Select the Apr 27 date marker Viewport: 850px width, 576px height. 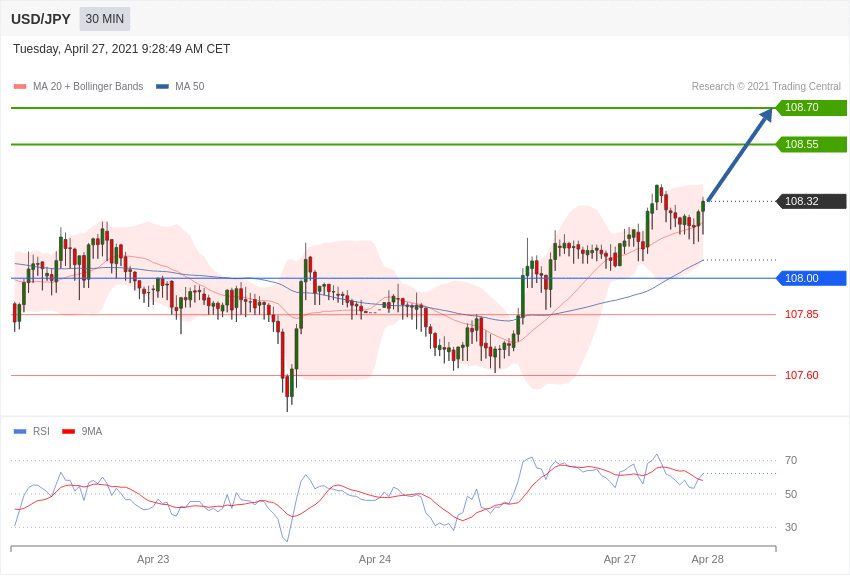coord(620,559)
